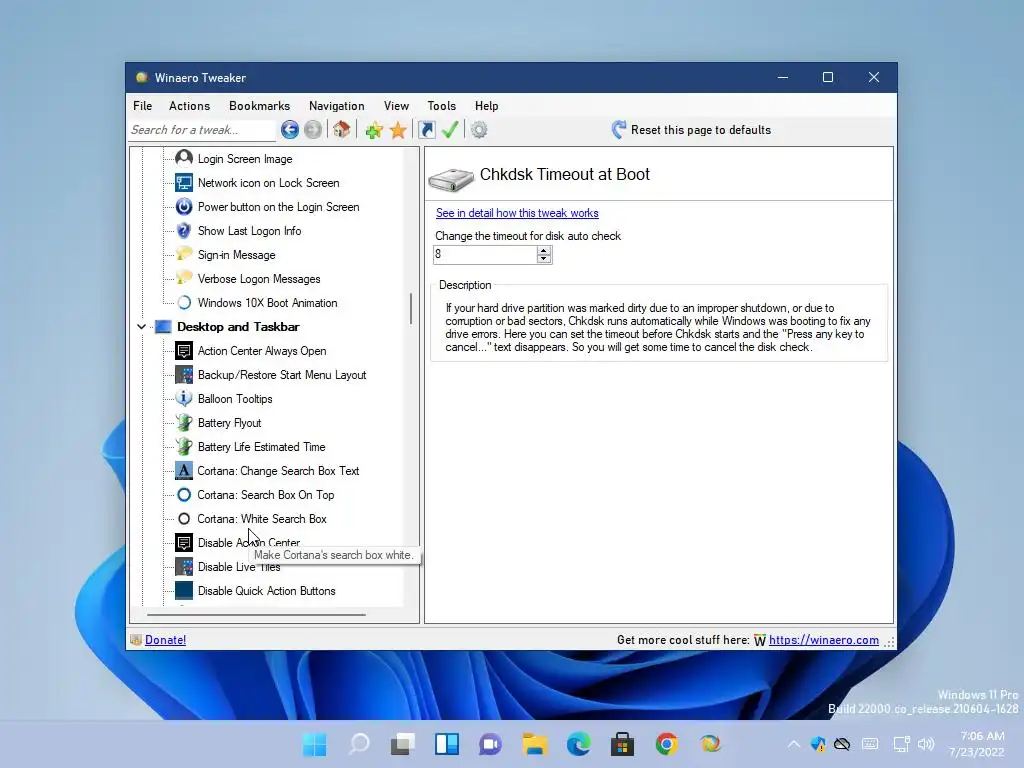Click the Cortana: Search Box On Top icon

pos(184,495)
